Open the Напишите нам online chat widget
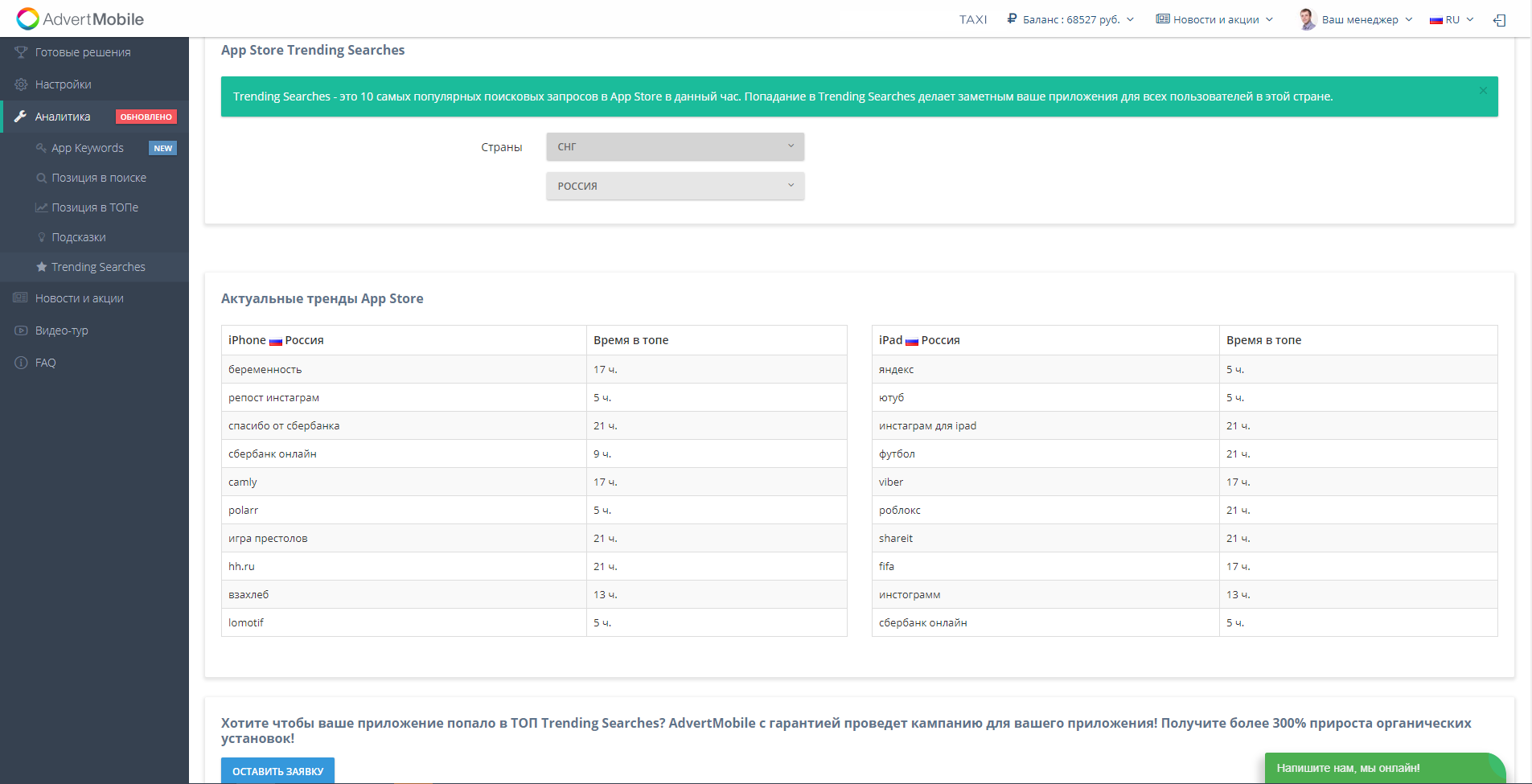This screenshot has height=784, width=1532. (x=1385, y=768)
